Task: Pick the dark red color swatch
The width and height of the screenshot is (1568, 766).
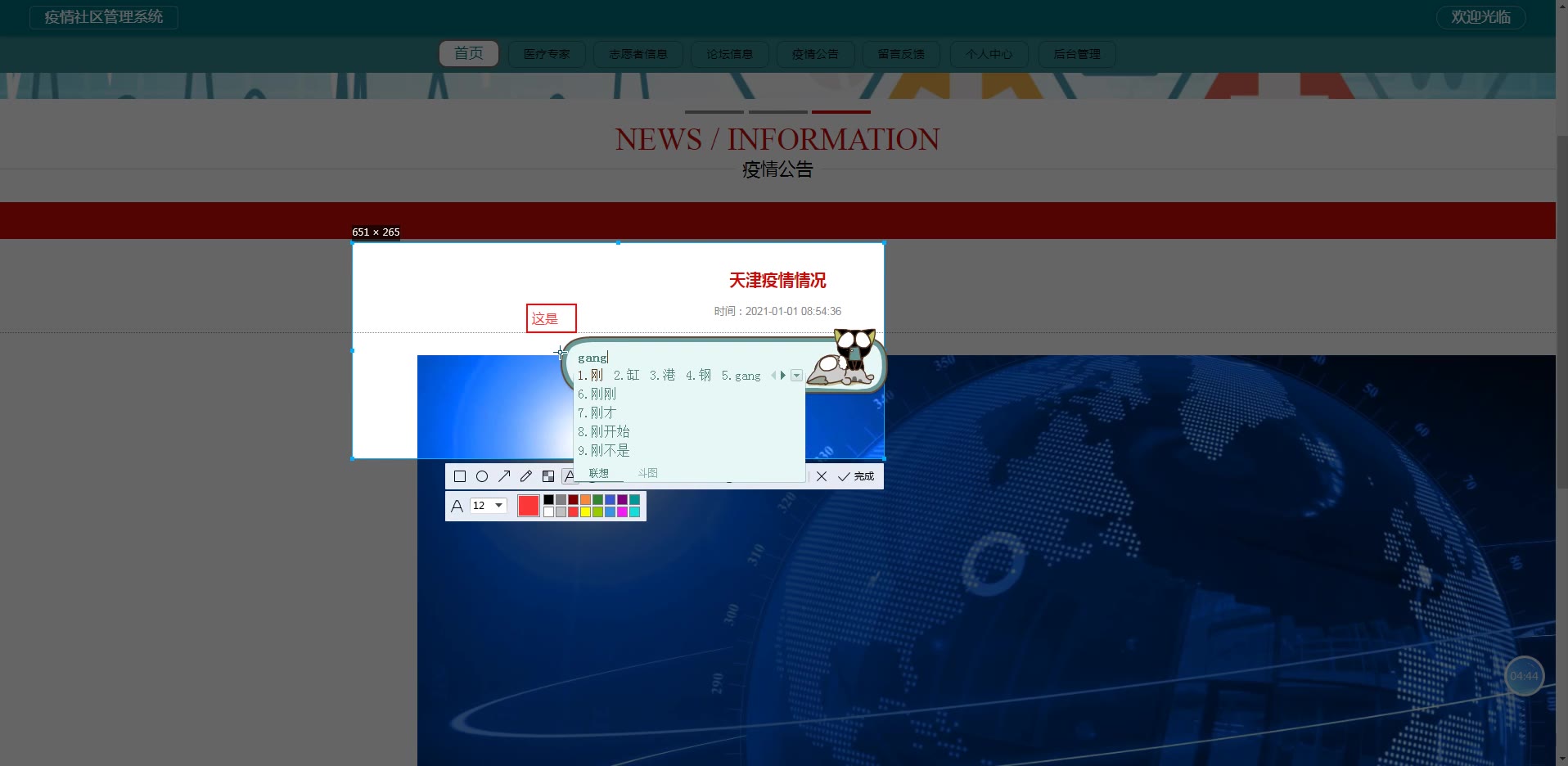Action: [x=574, y=499]
